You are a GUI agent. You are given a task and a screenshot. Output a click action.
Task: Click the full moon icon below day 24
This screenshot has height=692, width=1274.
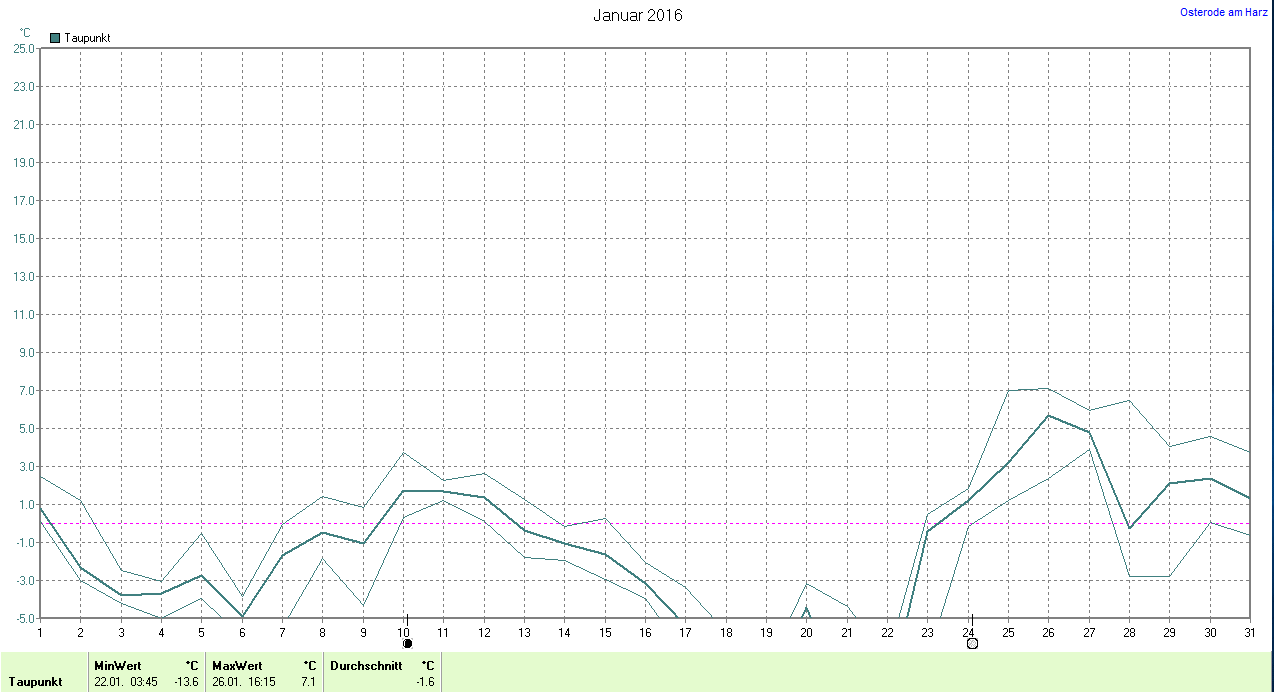pyautogui.click(x=972, y=643)
